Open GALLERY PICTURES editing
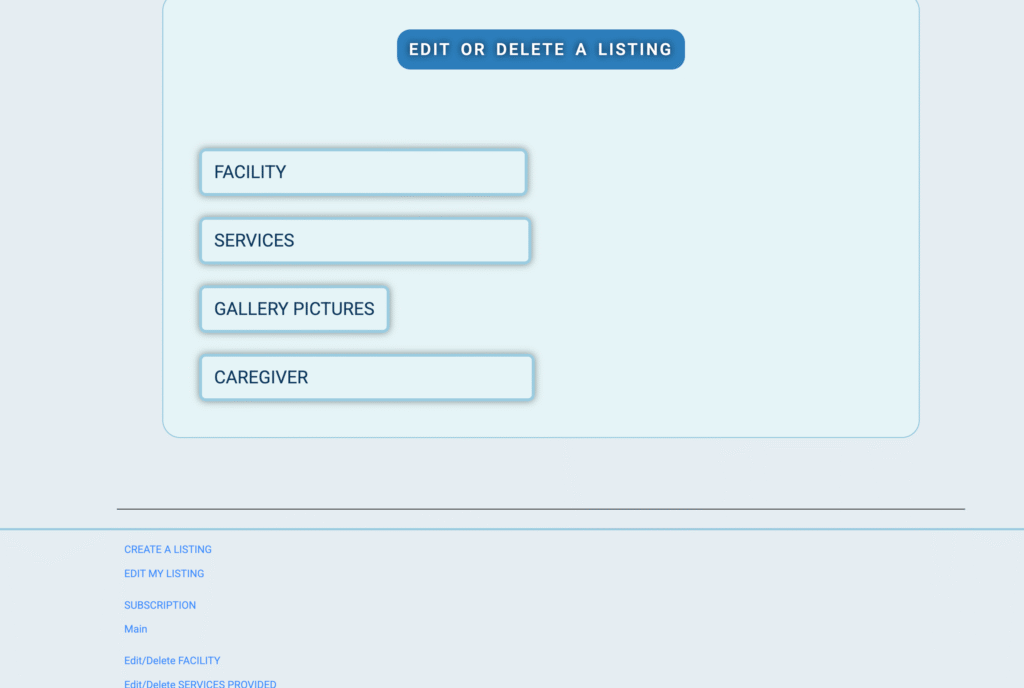This screenshot has height=688, width=1024. [294, 309]
